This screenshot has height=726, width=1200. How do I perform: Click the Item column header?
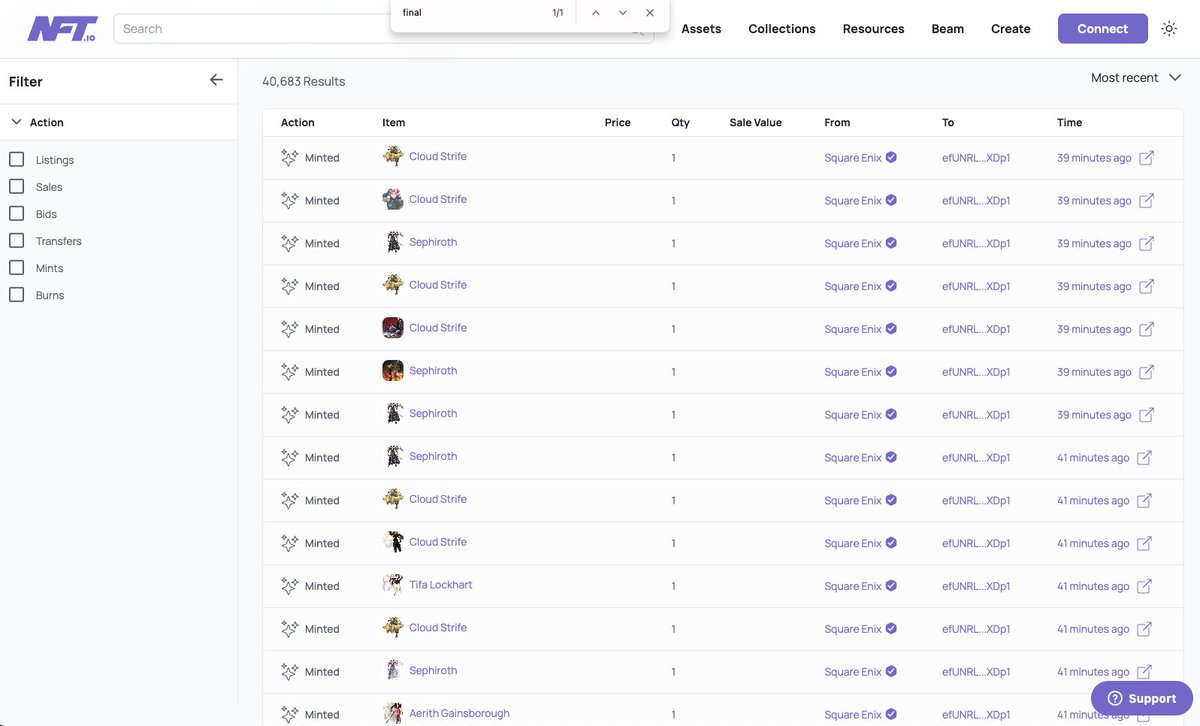point(393,122)
